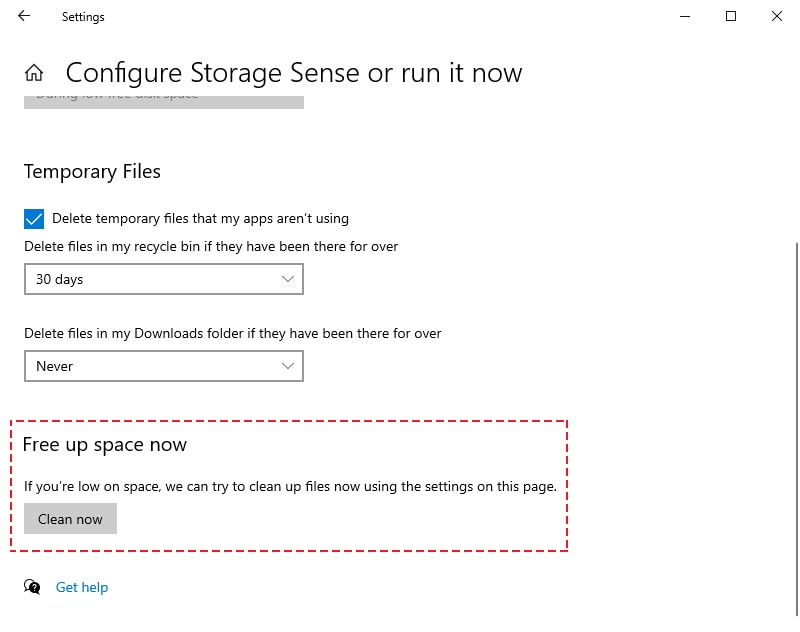The width and height of the screenshot is (800, 632).
Task: Click the Get help chat icon
Action: (x=31, y=588)
